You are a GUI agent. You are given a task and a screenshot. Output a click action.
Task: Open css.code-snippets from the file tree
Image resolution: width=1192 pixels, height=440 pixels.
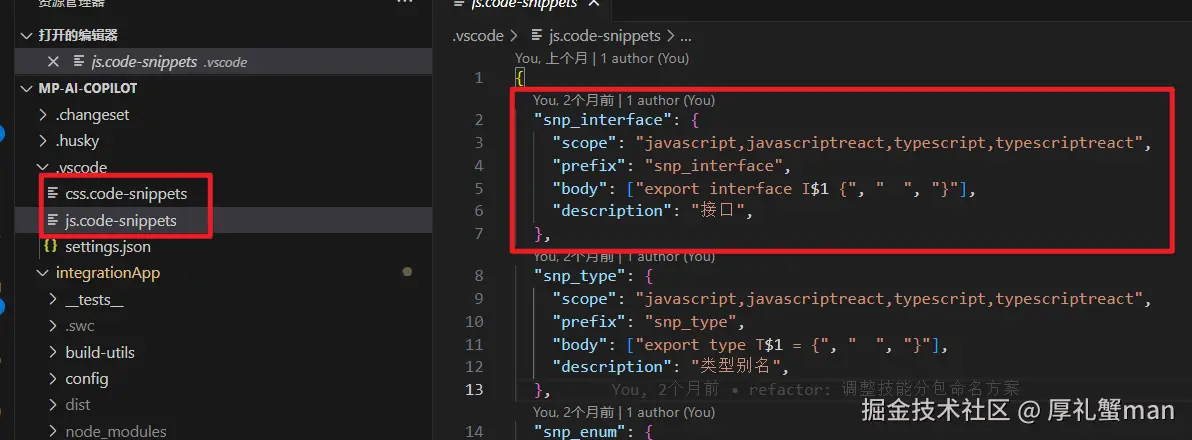pyautogui.click(x=126, y=194)
